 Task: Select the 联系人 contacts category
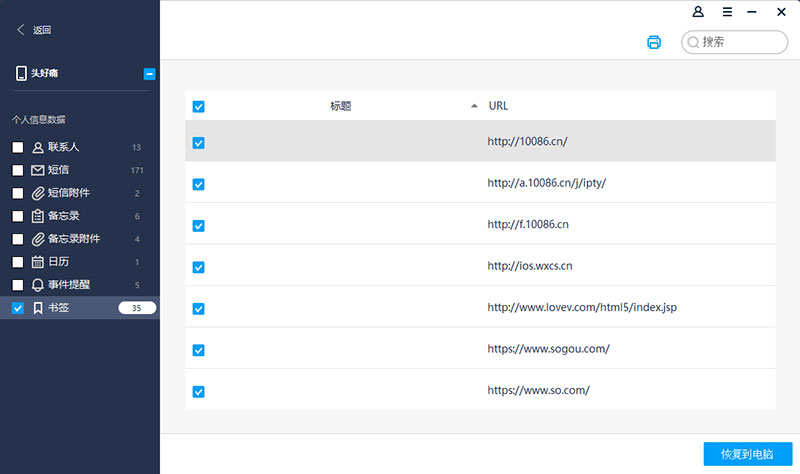(63, 147)
